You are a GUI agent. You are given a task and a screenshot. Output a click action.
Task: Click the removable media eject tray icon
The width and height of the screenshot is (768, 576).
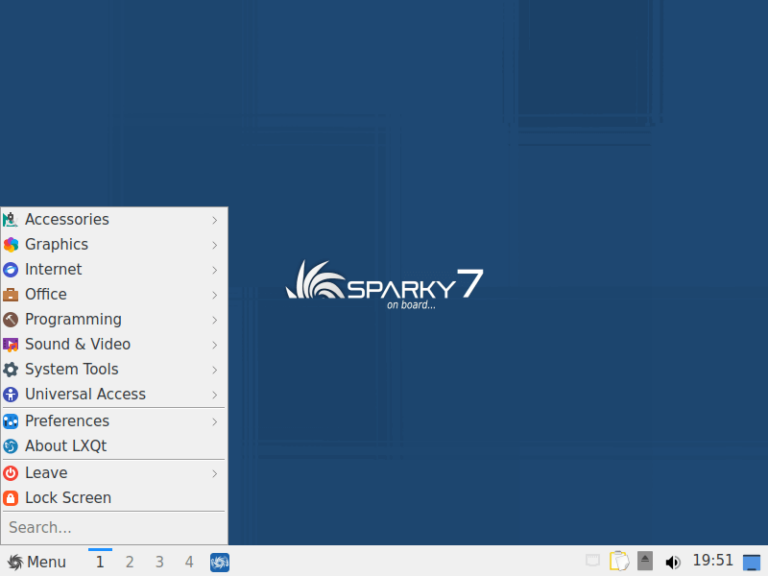645,561
